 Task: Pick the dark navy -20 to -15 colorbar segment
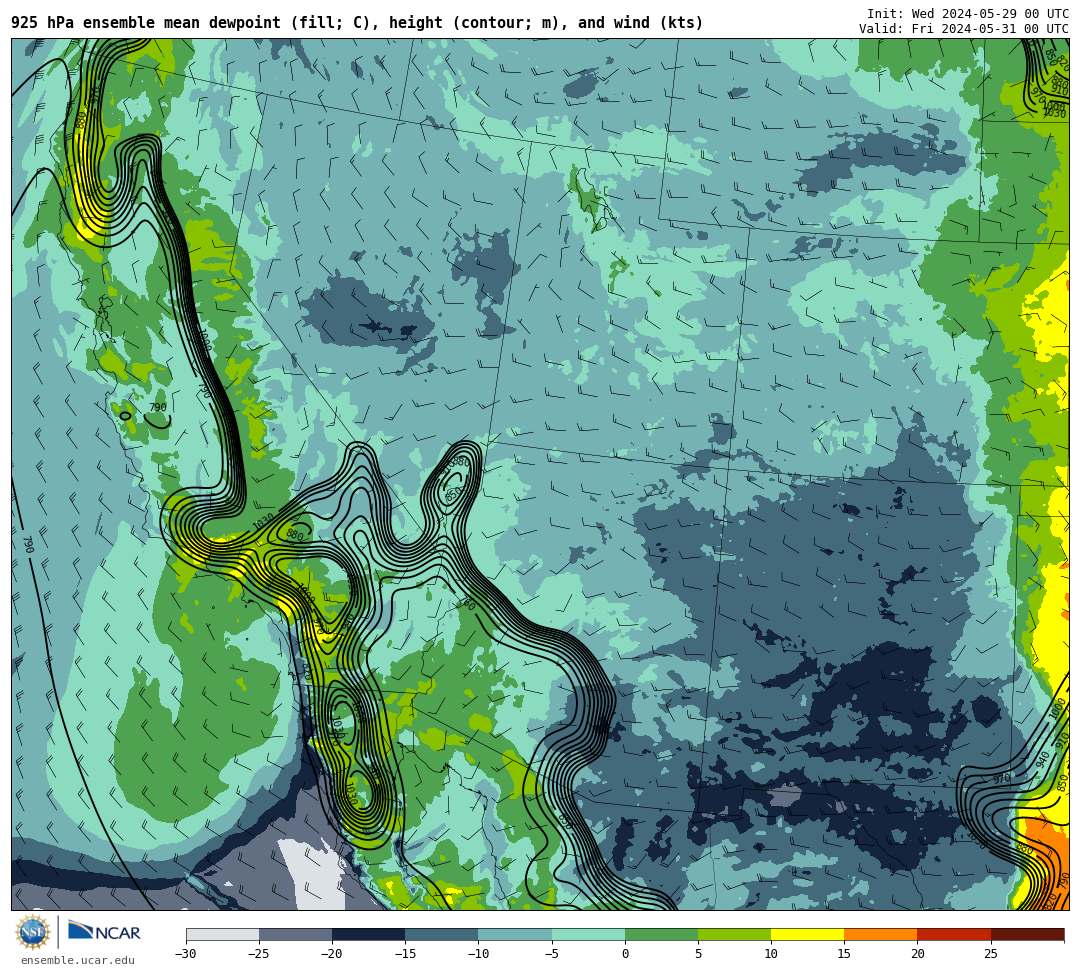368,935
